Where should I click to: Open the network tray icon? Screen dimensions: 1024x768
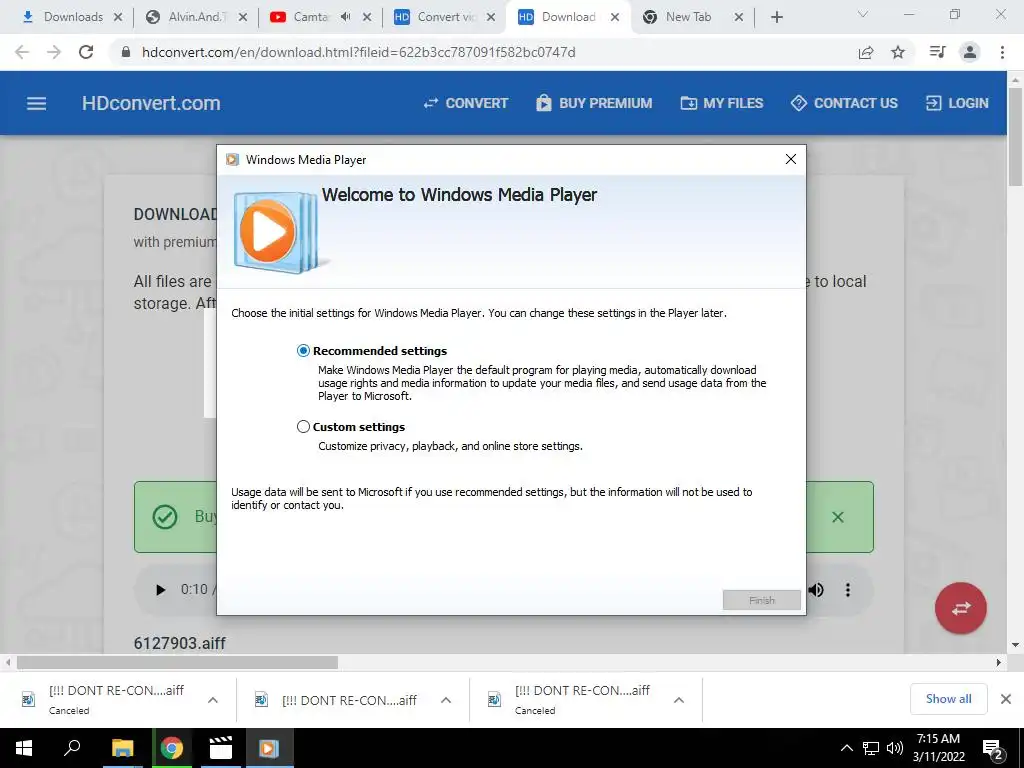point(871,748)
